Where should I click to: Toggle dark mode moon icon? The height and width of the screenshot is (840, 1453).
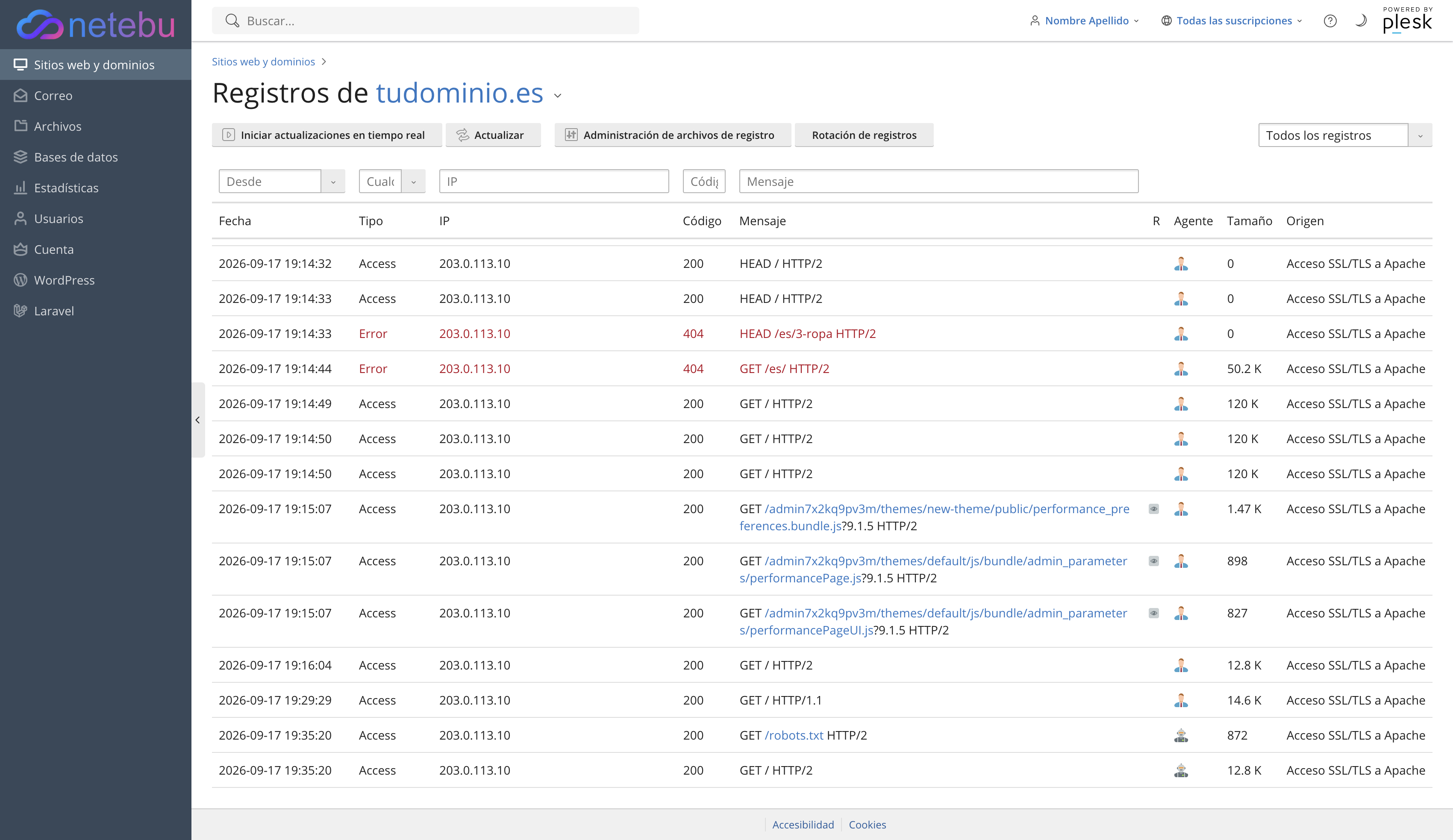(x=1361, y=21)
